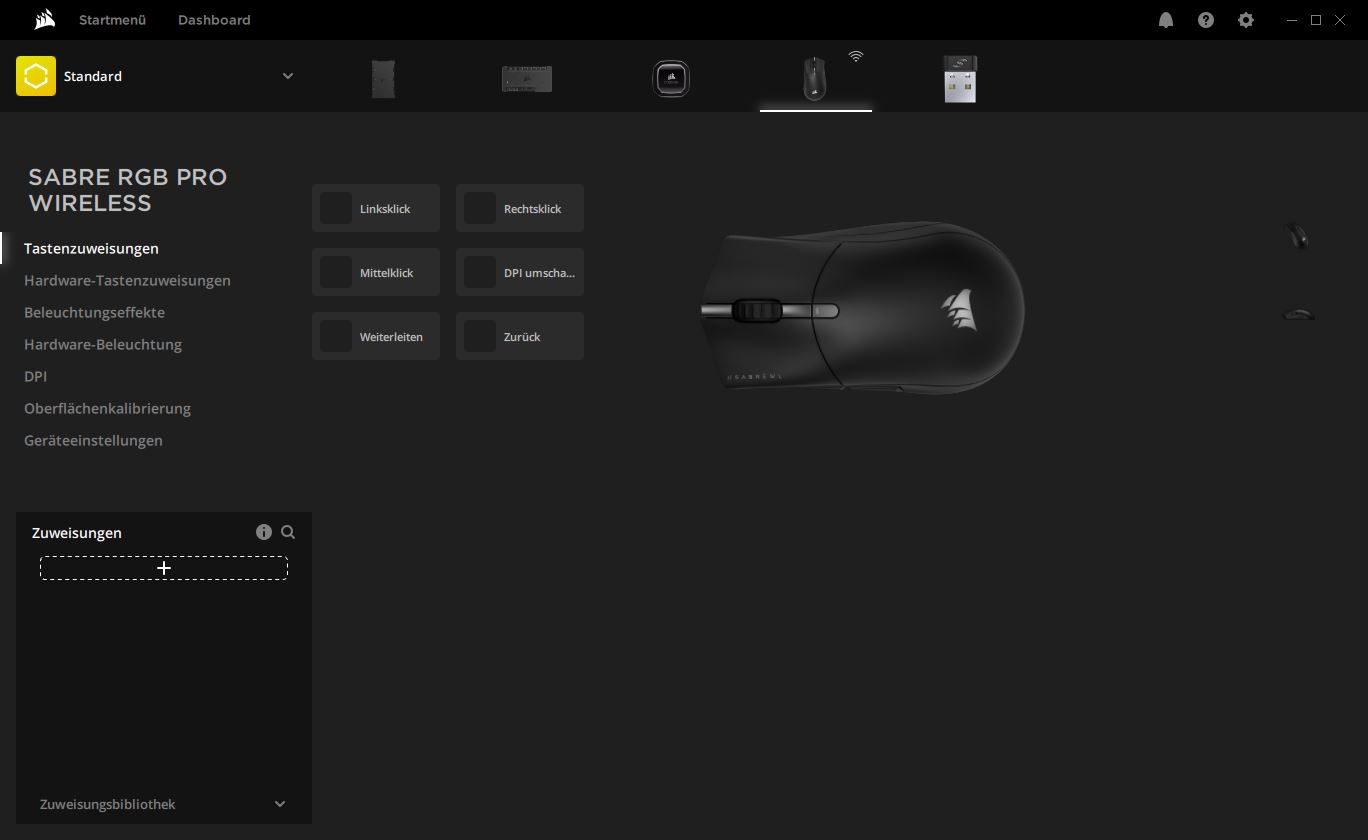This screenshot has width=1368, height=840.
Task: Expand the Zuweisungsbibliothek section
Action: coord(280,804)
